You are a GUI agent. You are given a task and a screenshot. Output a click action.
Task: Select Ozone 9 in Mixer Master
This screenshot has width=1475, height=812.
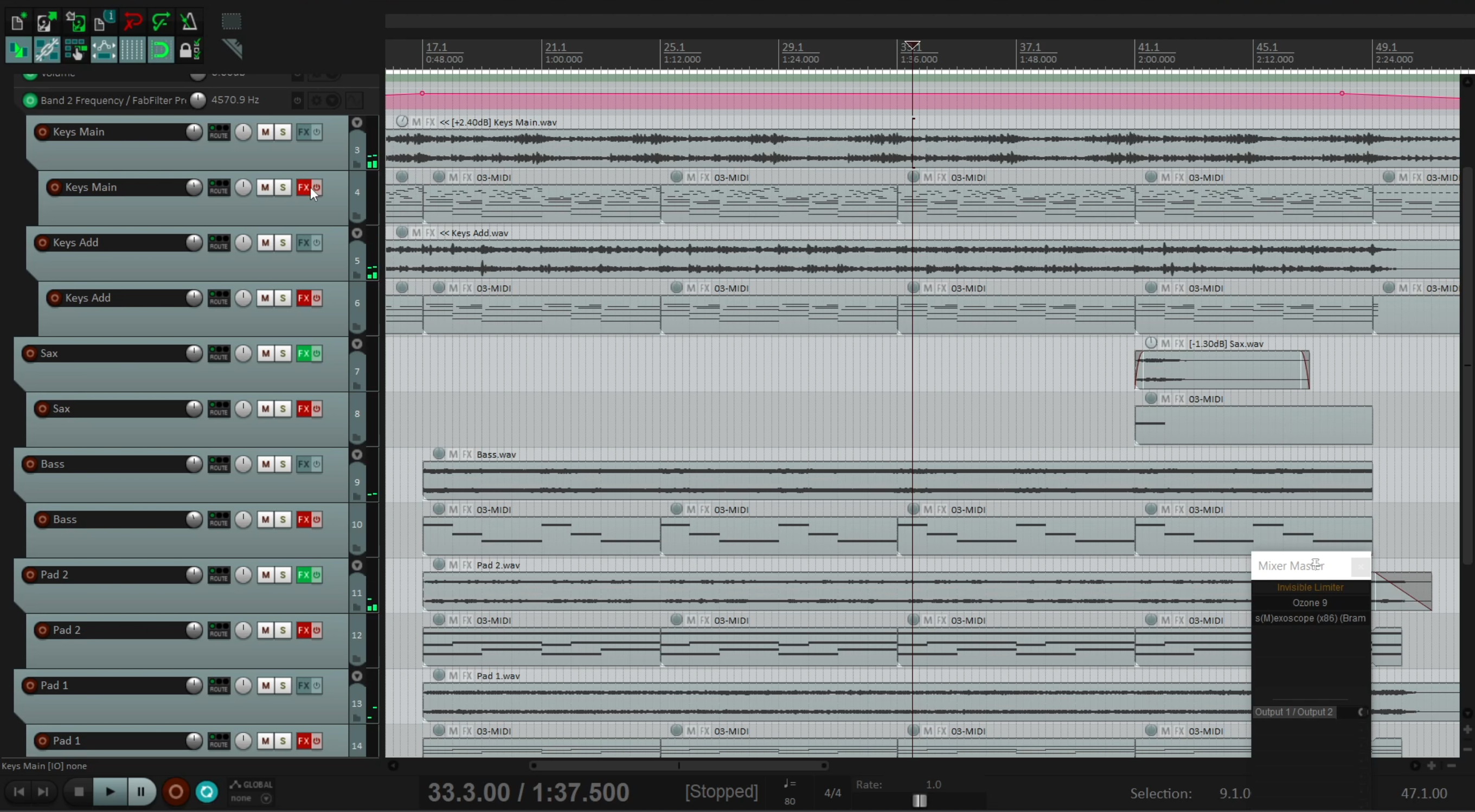(x=1310, y=603)
